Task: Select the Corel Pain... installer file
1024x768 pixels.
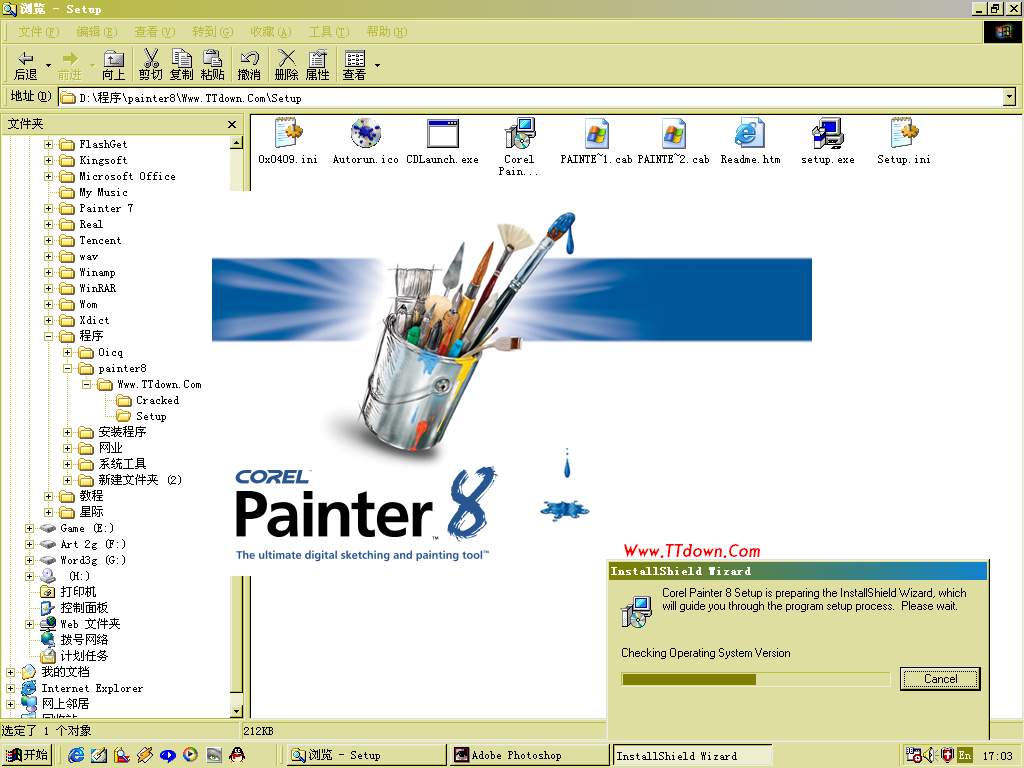Action: 519,147
